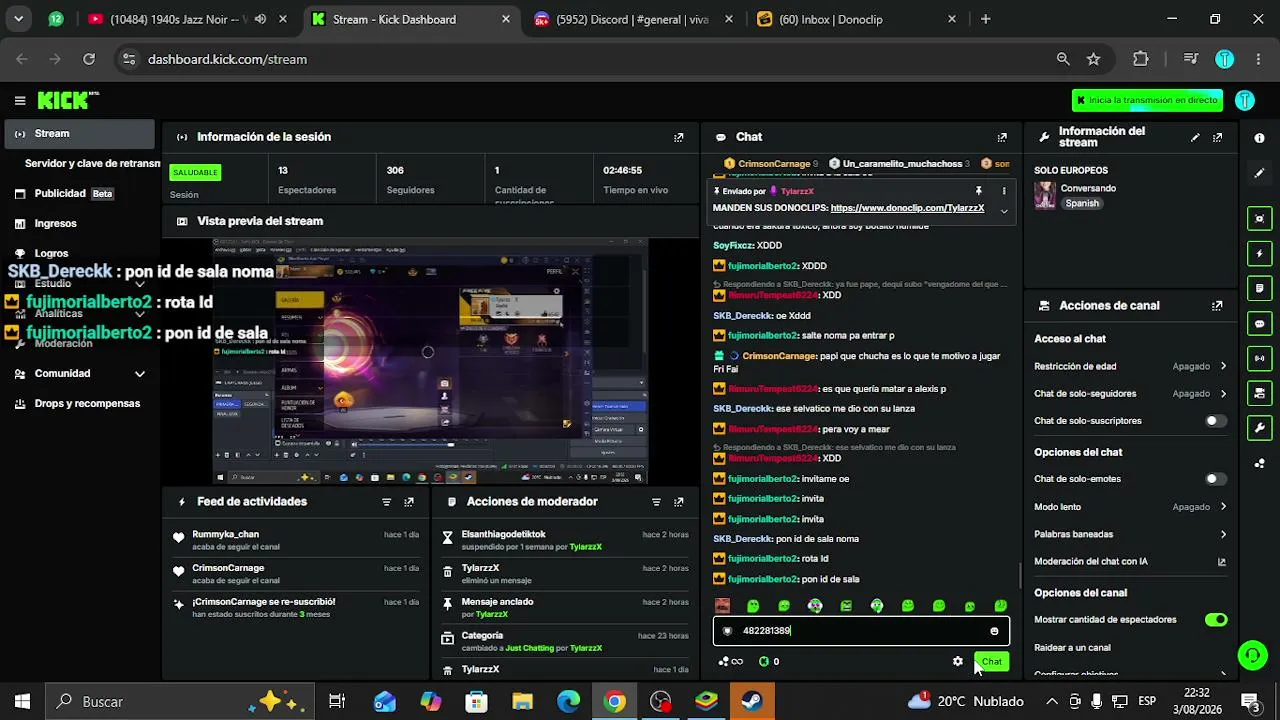Screen dimensions: 1280x720
Task: Pop out the Feed de actividades panel
Action: pos(409,502)
